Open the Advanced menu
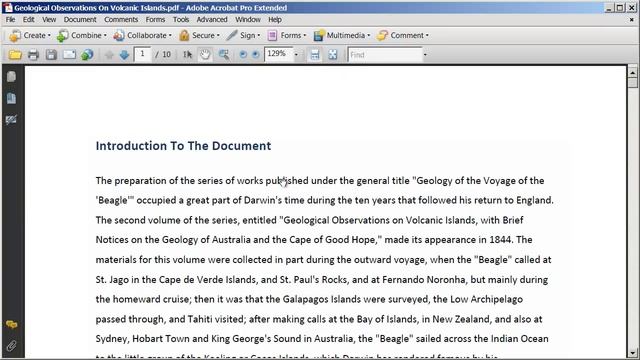Image resolution: width=640 pixels, height=360 pixels. [x=212, y=20]
